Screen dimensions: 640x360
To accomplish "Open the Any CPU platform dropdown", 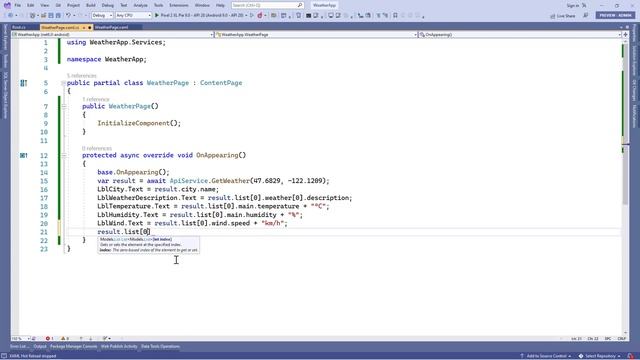I will coord(133,16).
